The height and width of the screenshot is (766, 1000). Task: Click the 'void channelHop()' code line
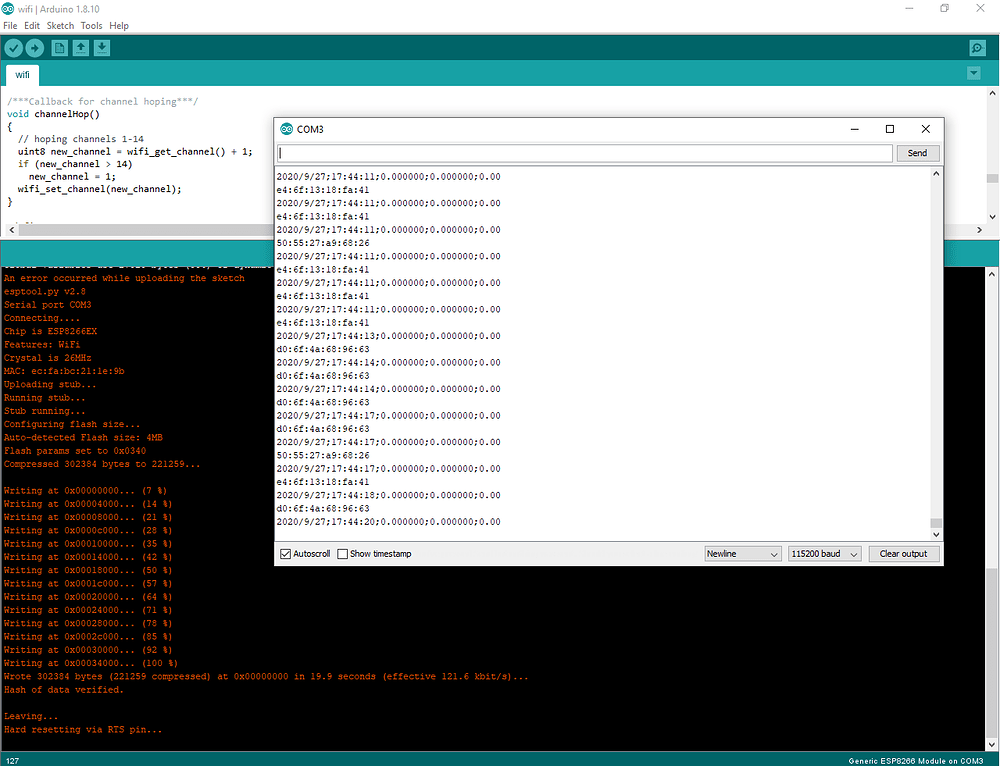[54, 114]
